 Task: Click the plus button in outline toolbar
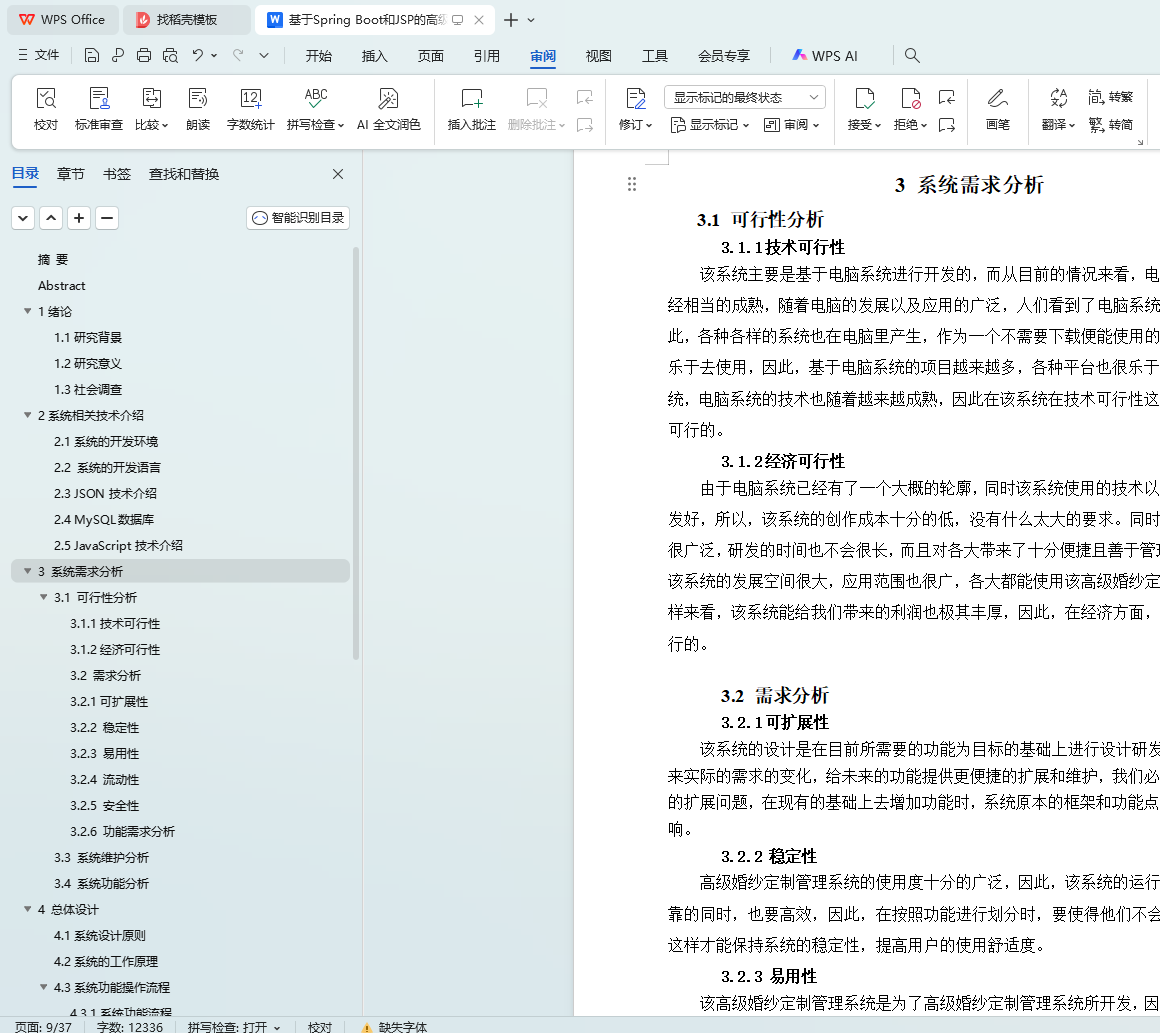pos(79,218)
